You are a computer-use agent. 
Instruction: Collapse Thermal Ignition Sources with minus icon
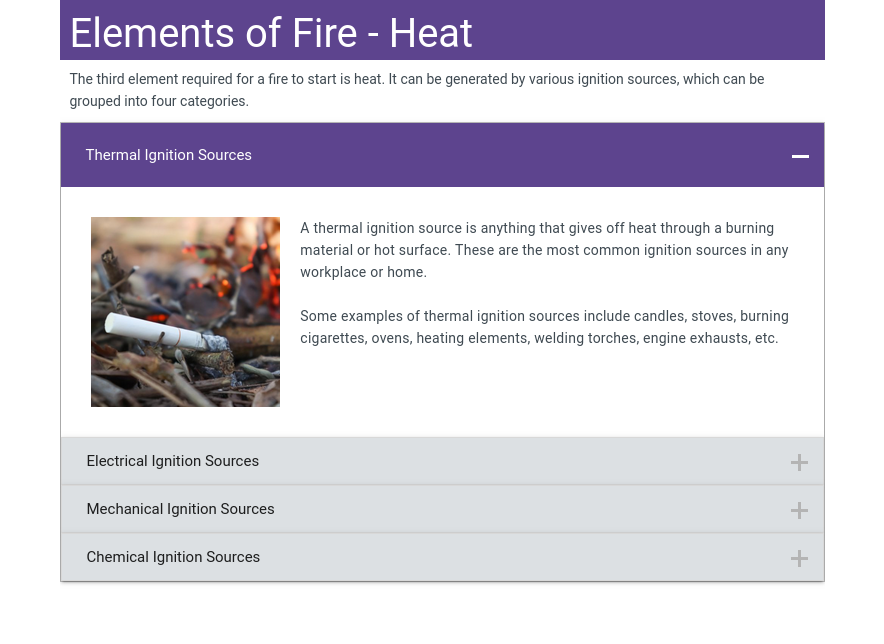800,156
